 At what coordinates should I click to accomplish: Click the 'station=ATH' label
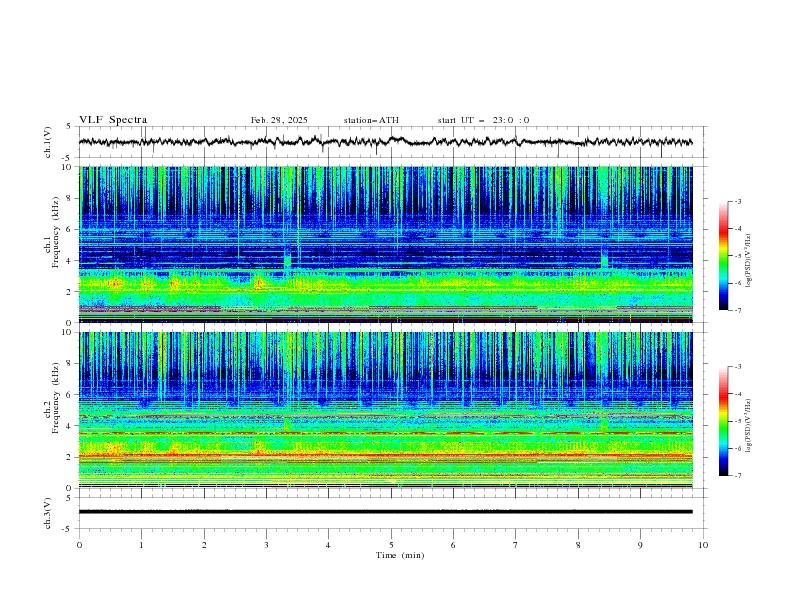point(371,120)
